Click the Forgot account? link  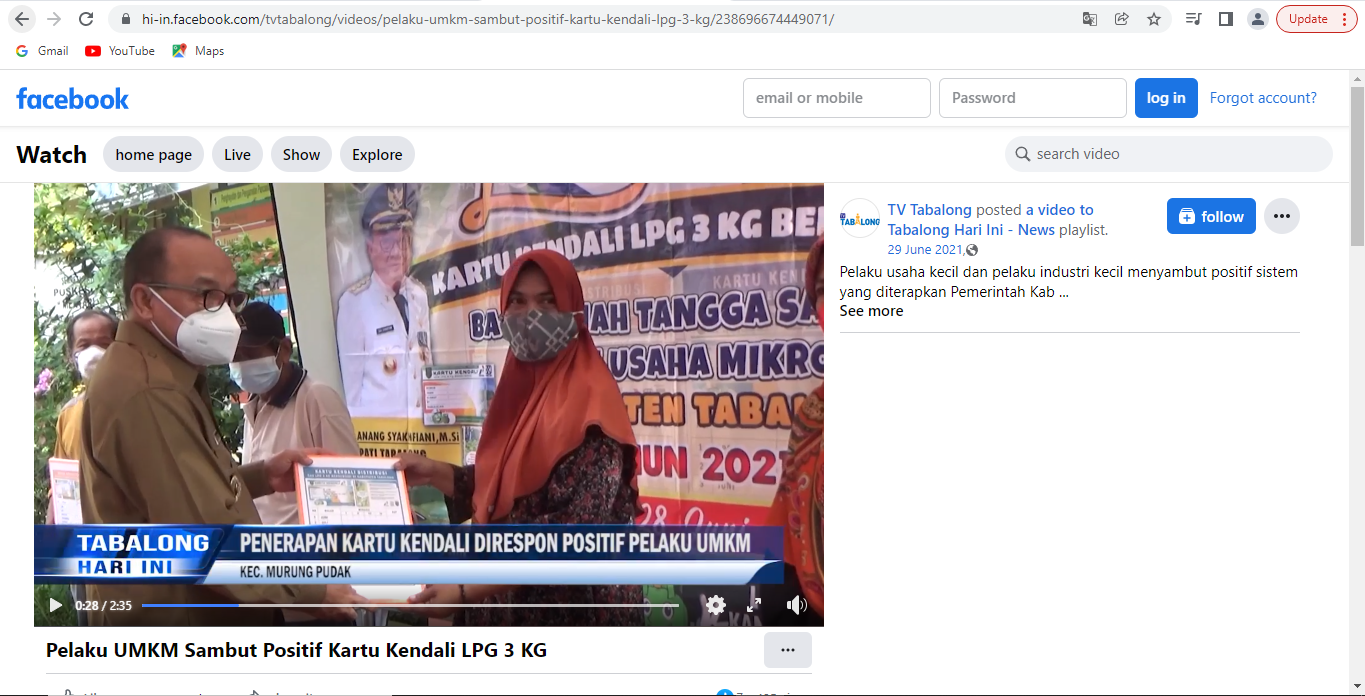[1263, 98]
